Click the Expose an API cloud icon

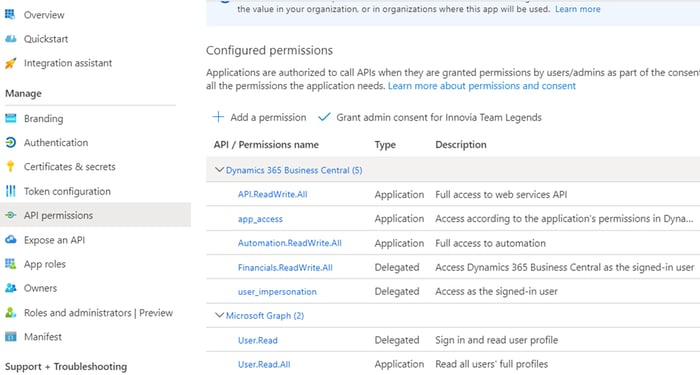(x=10, y=240)
